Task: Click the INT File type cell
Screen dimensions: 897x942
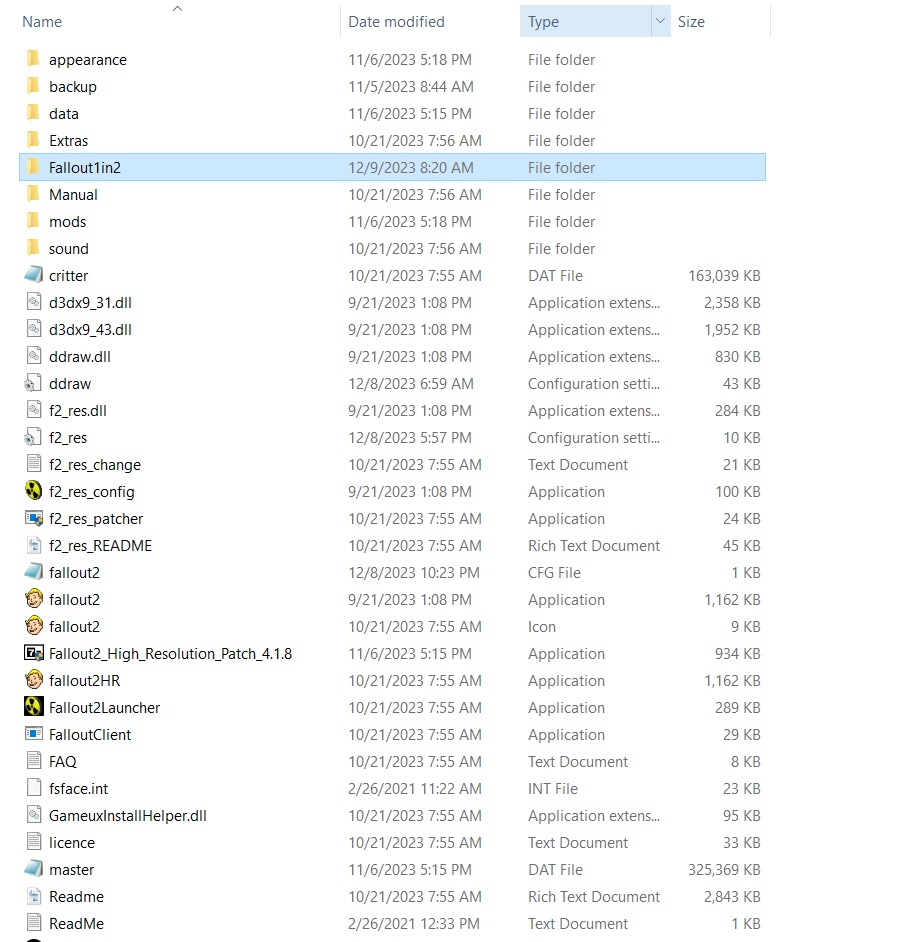Action: (x=553, y=788)
